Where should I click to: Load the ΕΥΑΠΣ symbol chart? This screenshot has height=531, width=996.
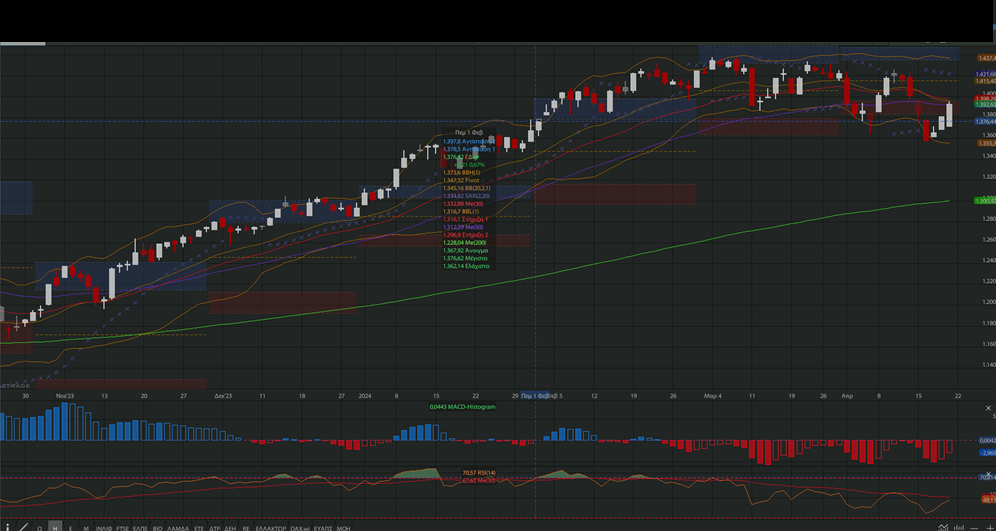323,528
